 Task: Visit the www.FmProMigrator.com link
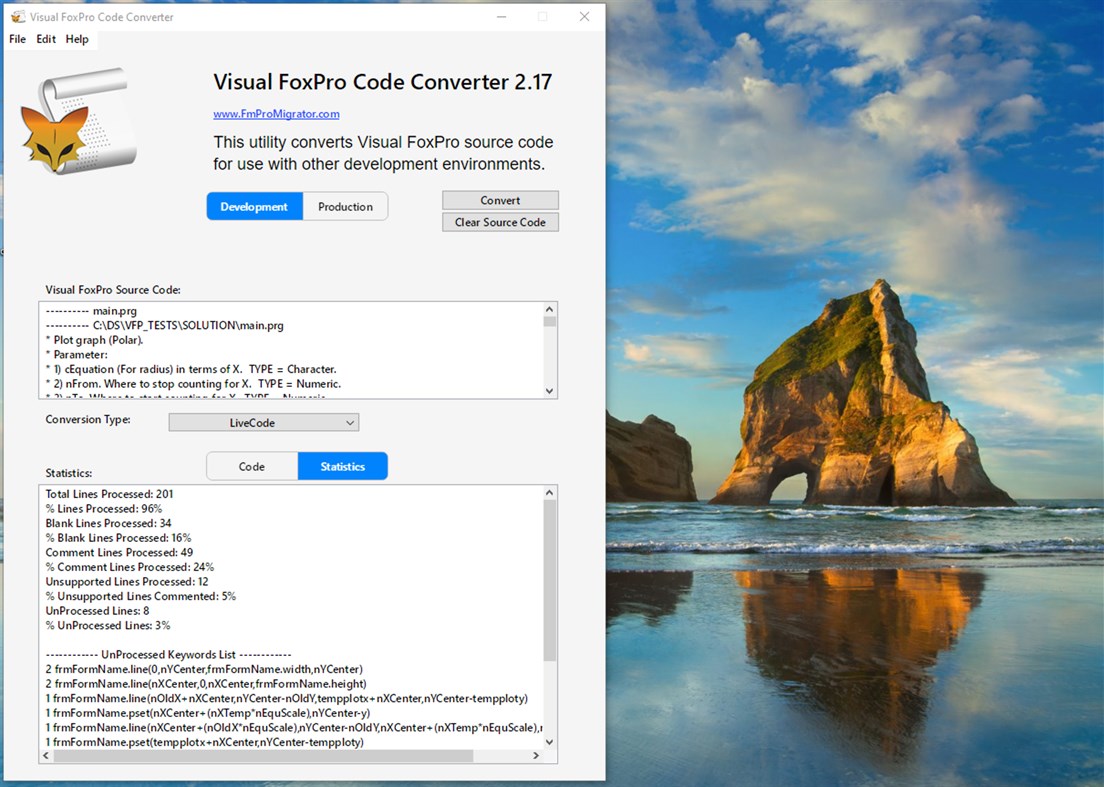coord(276,113)
